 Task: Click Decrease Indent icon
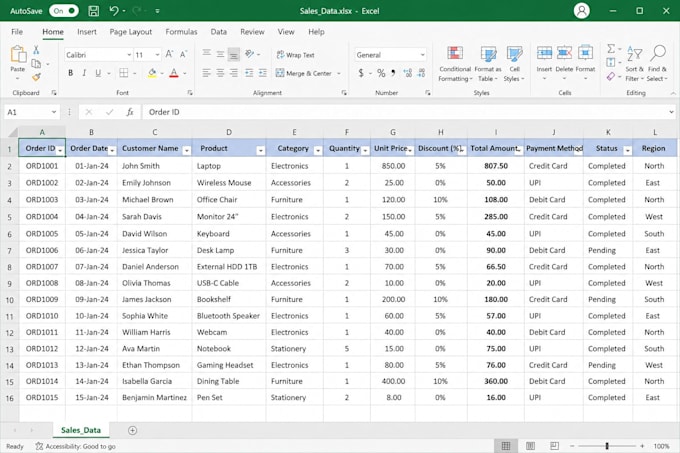(249, 73)
